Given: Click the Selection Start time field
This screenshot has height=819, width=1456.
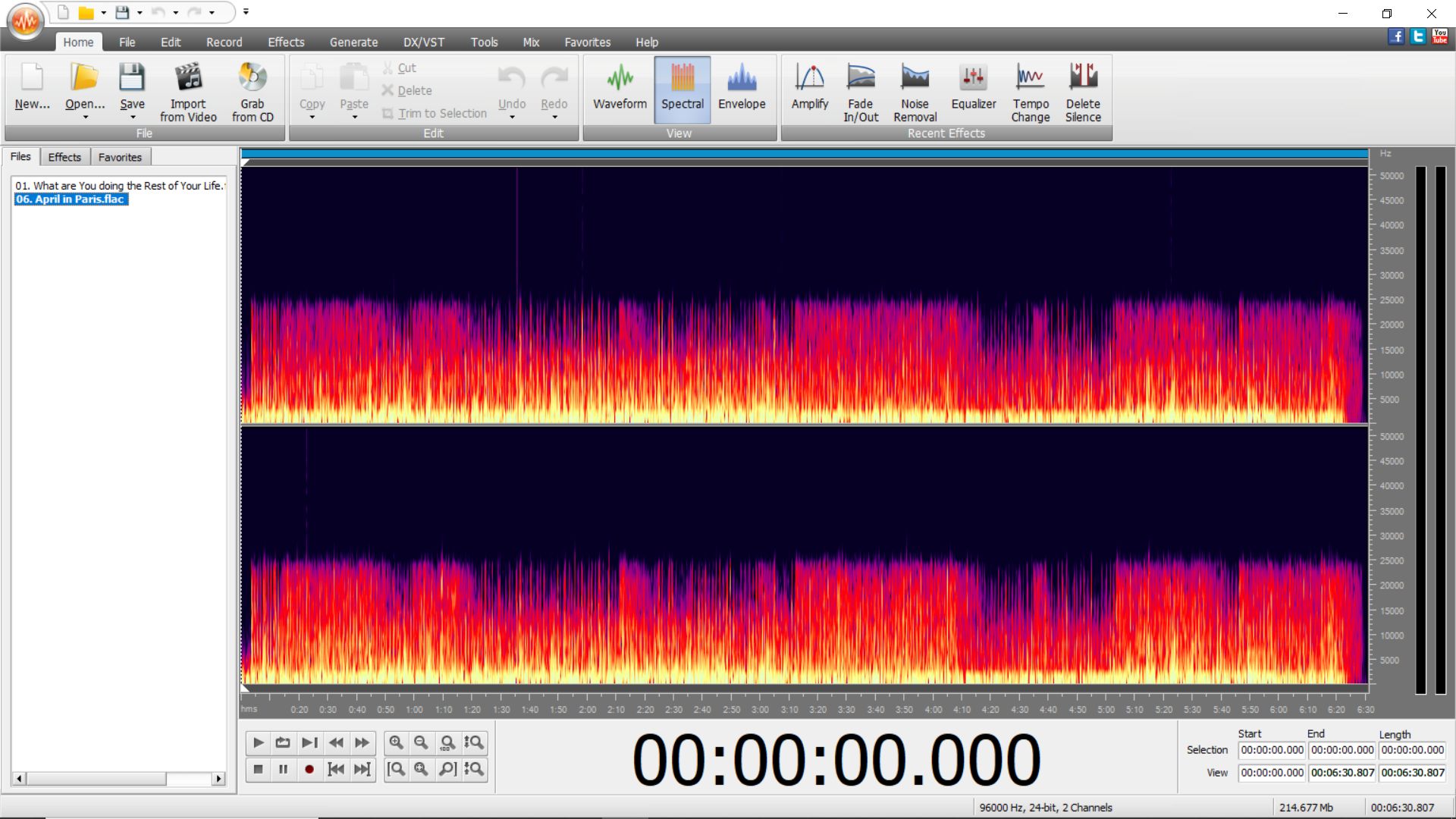Looking at the screenshot, I should coord(1272,750).
